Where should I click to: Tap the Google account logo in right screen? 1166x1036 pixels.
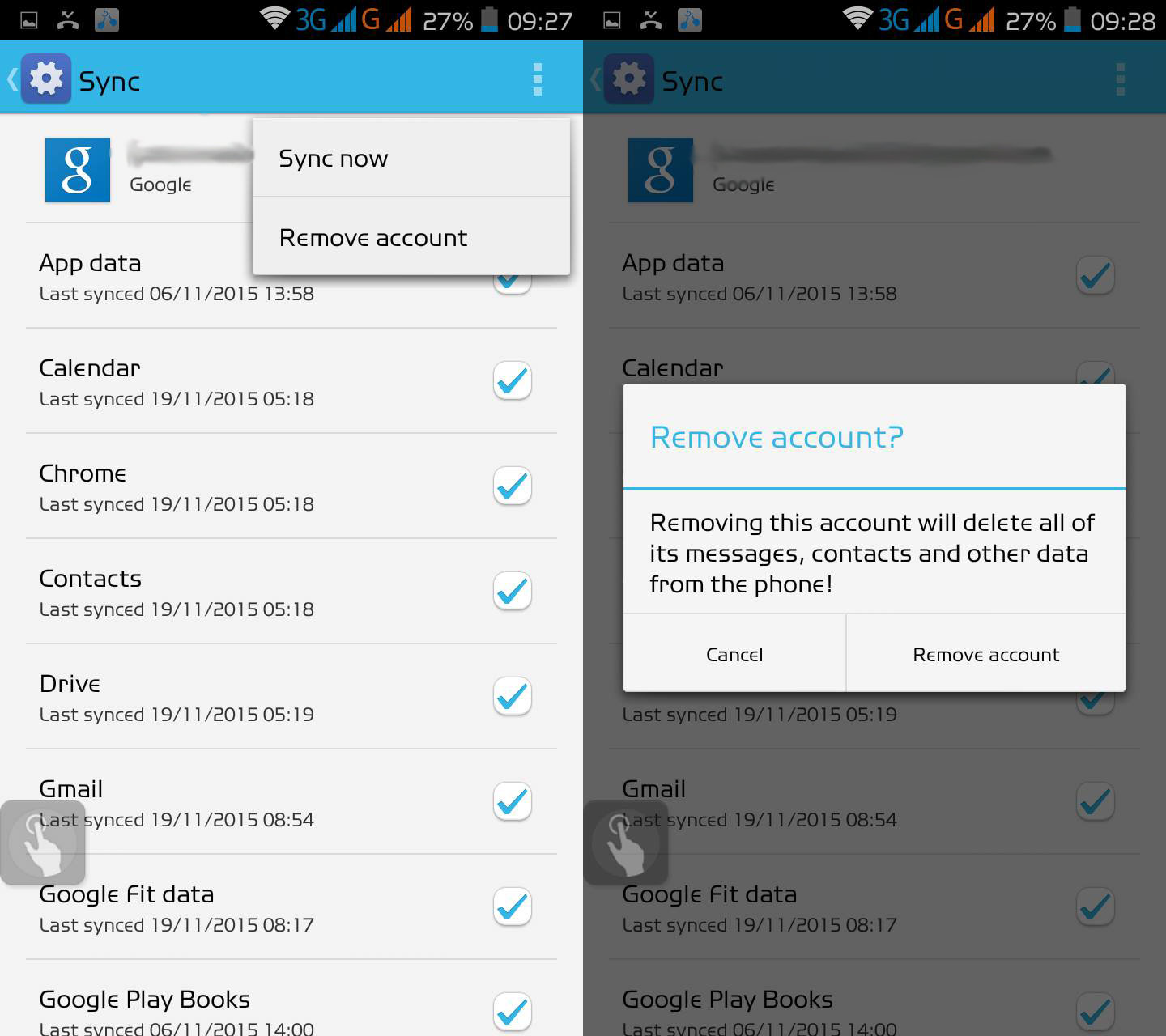click(x=661, y=170)
